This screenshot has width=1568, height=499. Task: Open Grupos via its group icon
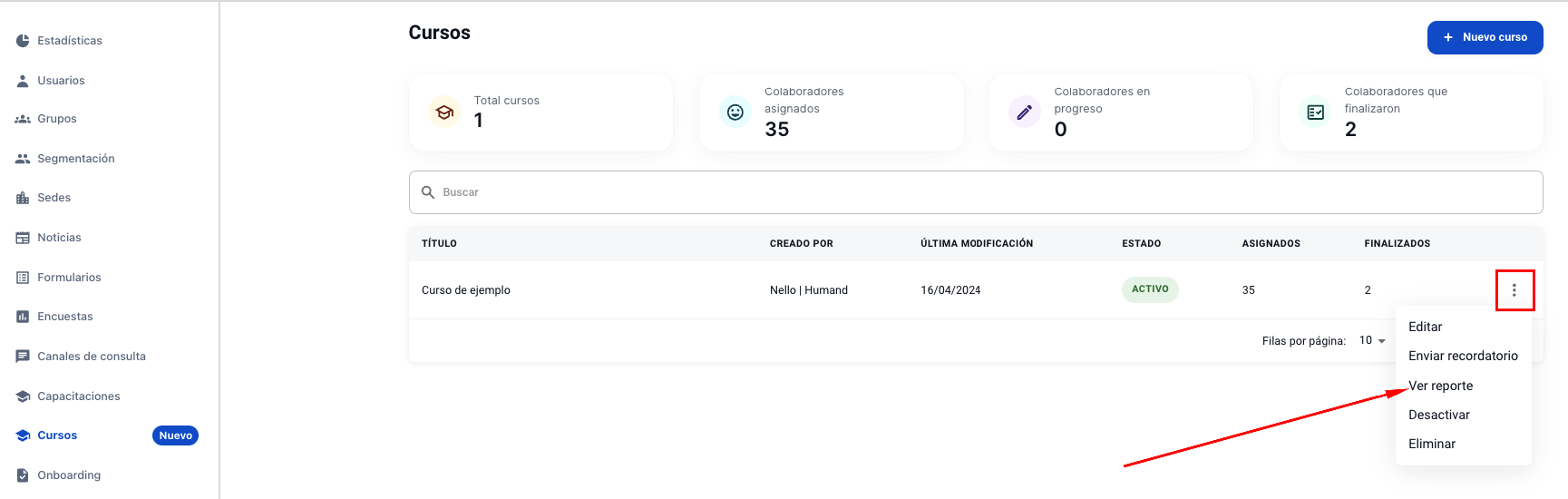pyautogui.click(x=23, y=119)
